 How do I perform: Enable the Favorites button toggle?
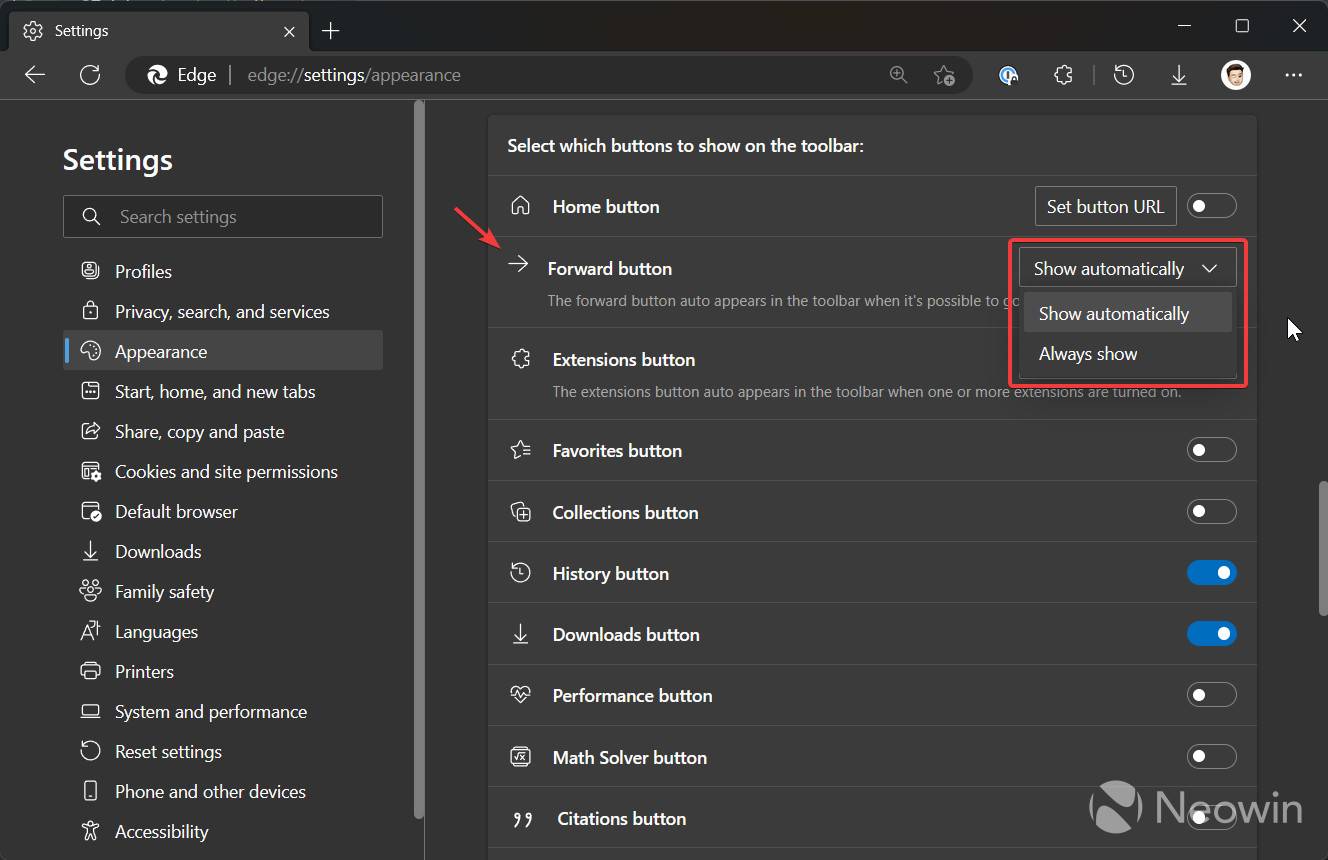(x=1211, y=450)
